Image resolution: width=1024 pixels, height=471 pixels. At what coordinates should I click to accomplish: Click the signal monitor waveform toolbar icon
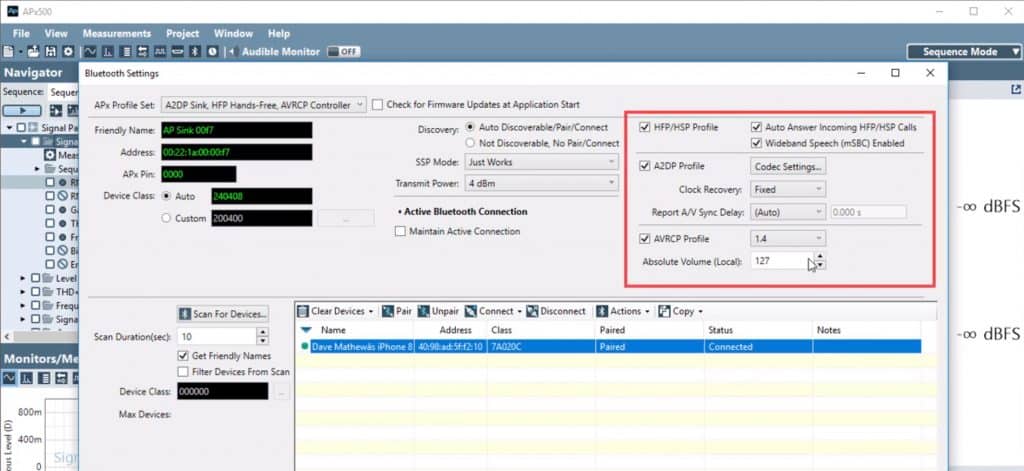(90, 51)
